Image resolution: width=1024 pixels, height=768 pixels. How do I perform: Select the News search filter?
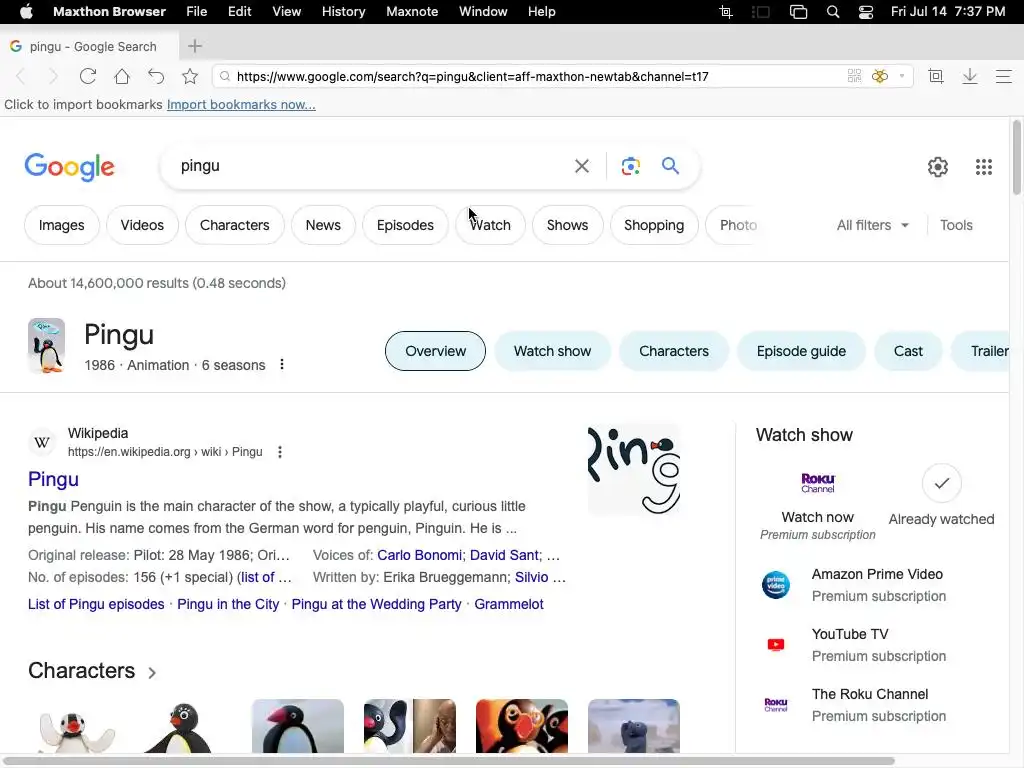pos(323,225)
